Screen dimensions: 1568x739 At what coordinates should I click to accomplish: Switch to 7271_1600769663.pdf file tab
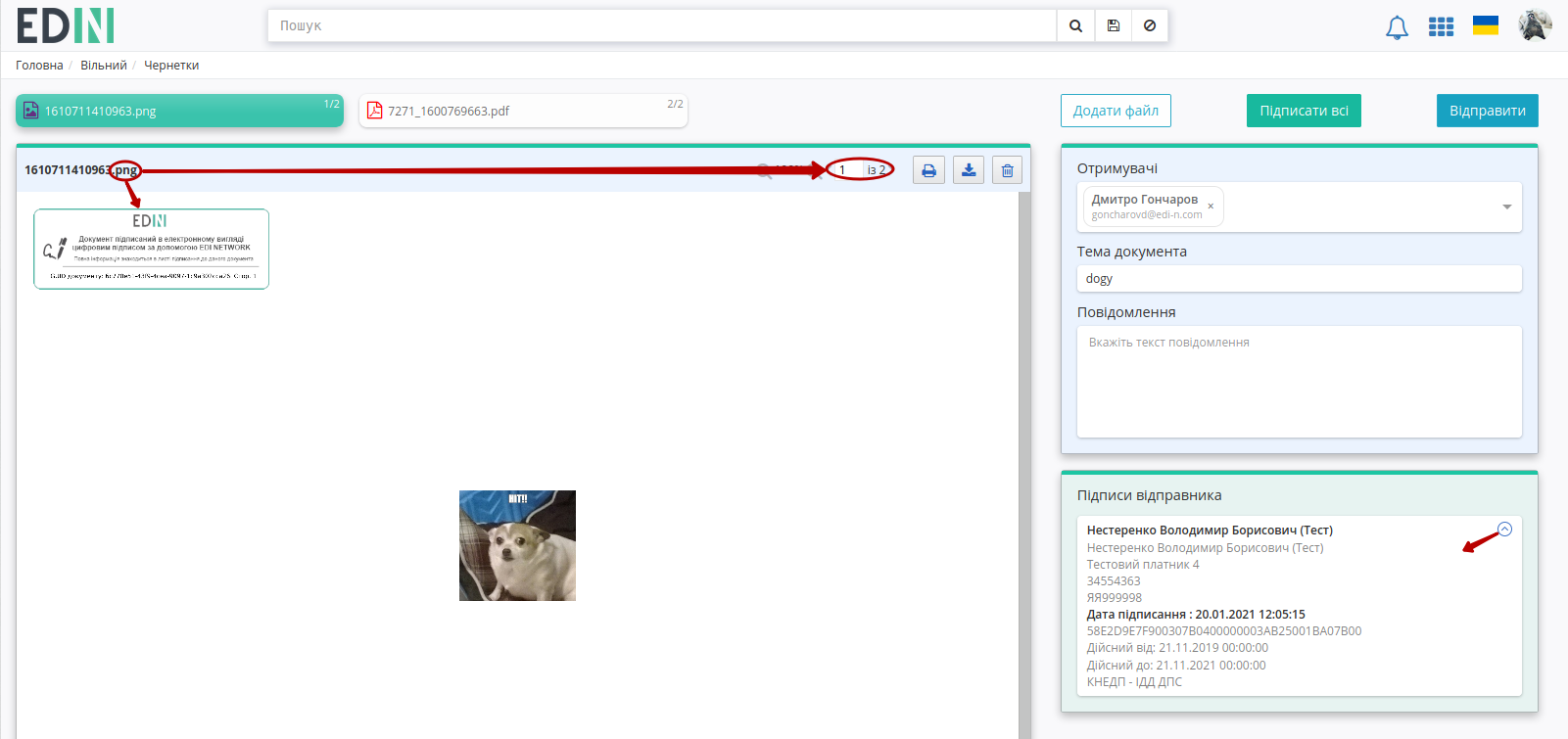pos(523,111)
